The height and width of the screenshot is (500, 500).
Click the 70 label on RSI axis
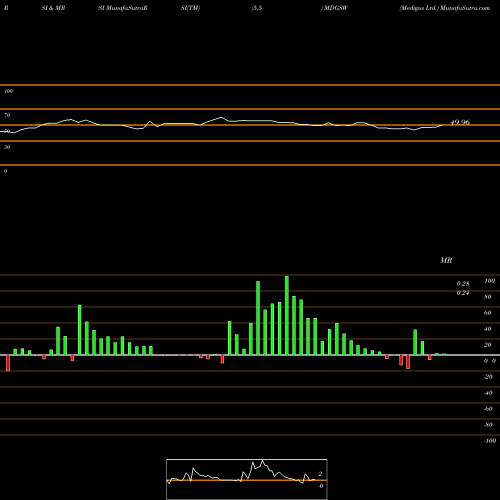pos(7,115)
